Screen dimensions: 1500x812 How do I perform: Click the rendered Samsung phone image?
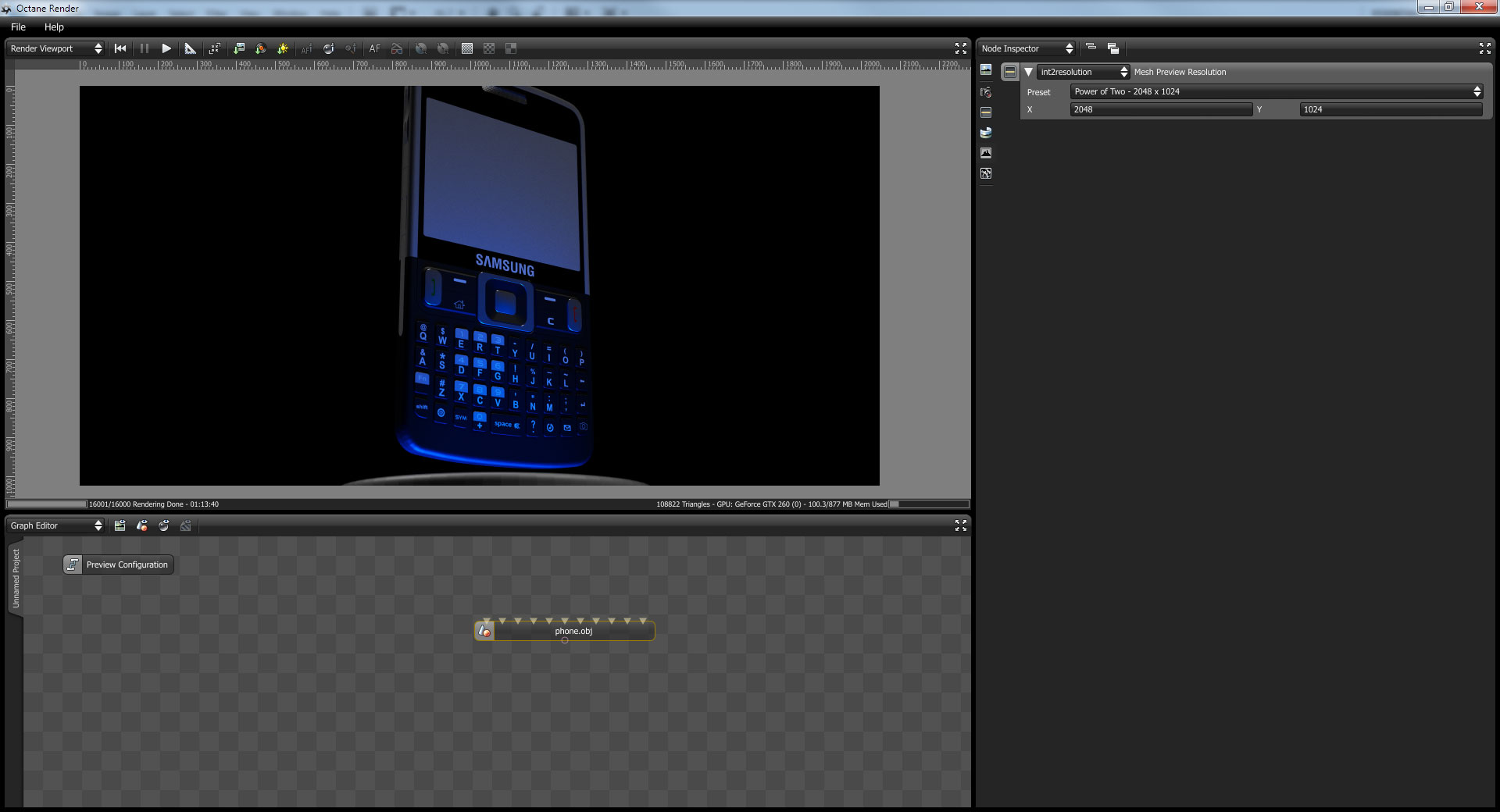pos(480,286)
